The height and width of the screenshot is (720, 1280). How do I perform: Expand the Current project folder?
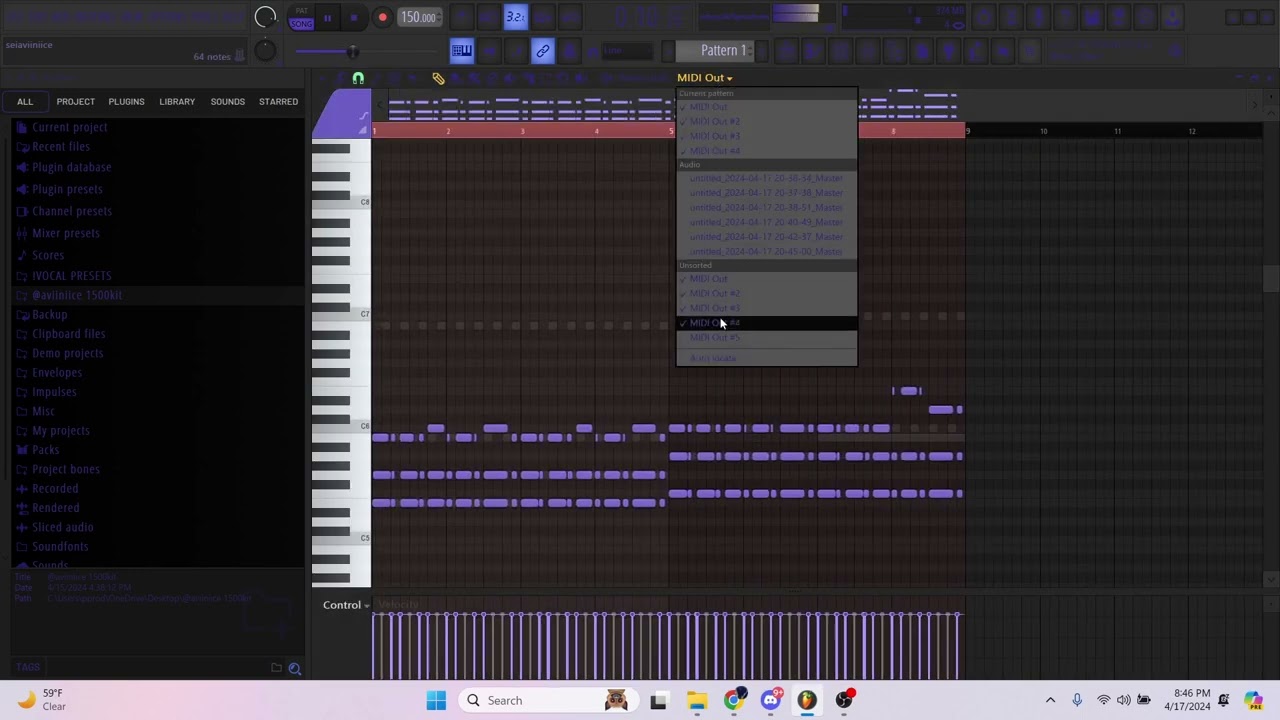point(69,127)
